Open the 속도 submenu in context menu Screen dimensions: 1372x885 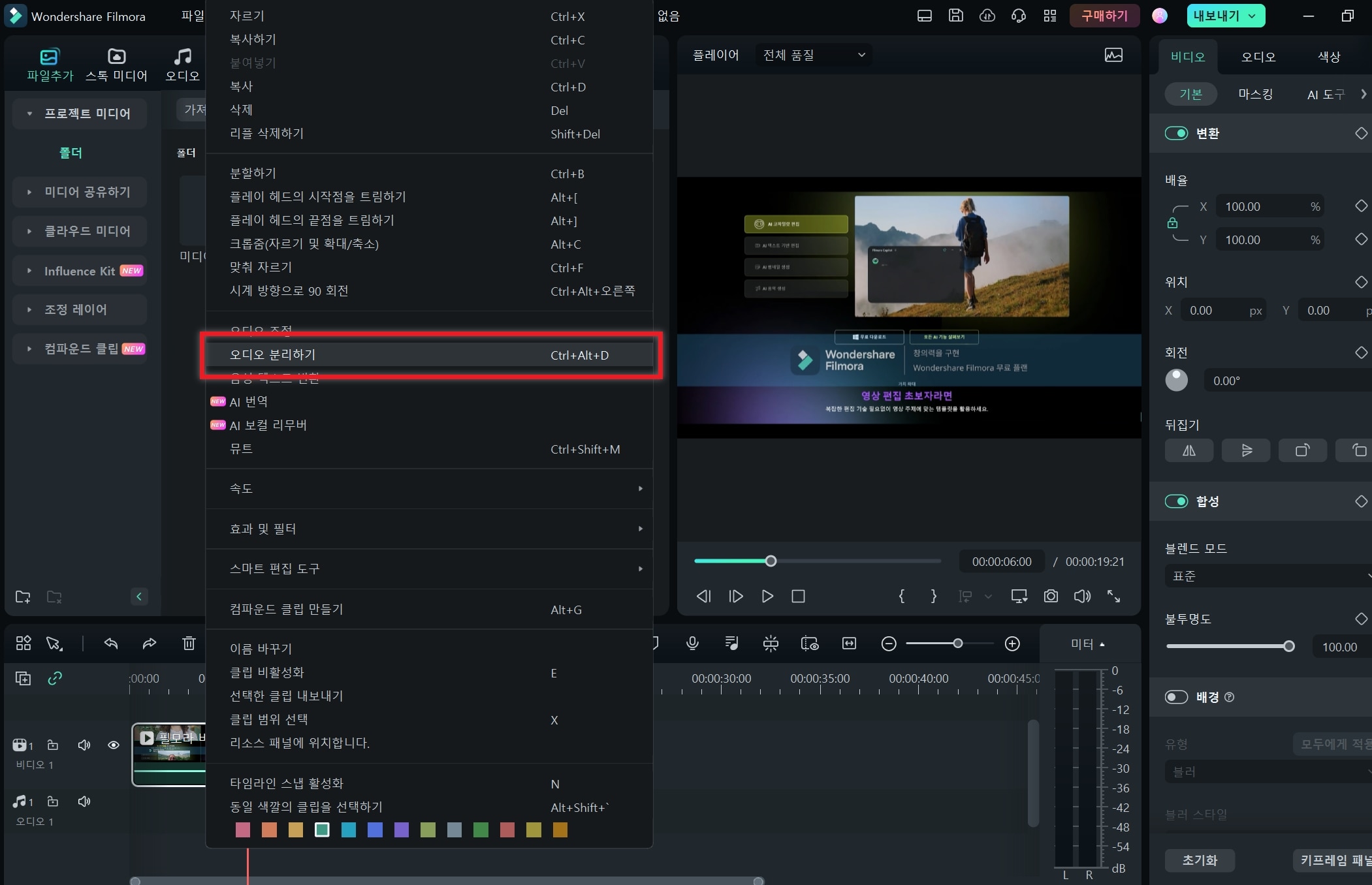coord(430,488)
